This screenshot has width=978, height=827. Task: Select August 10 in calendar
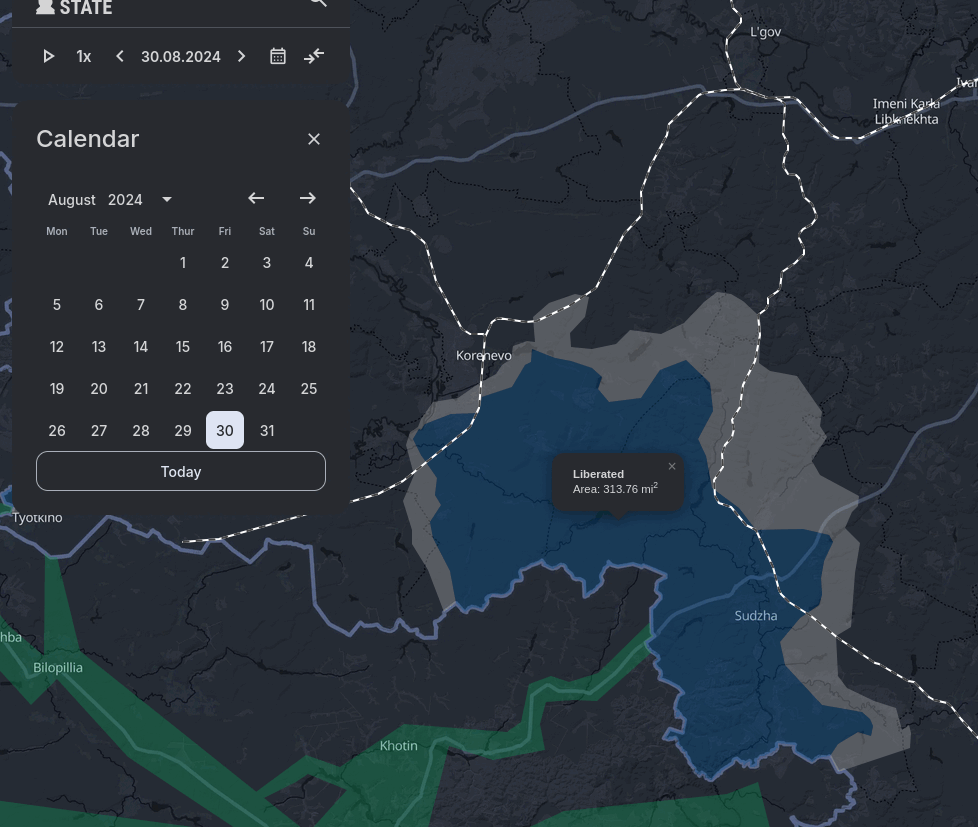coord(267,304)
